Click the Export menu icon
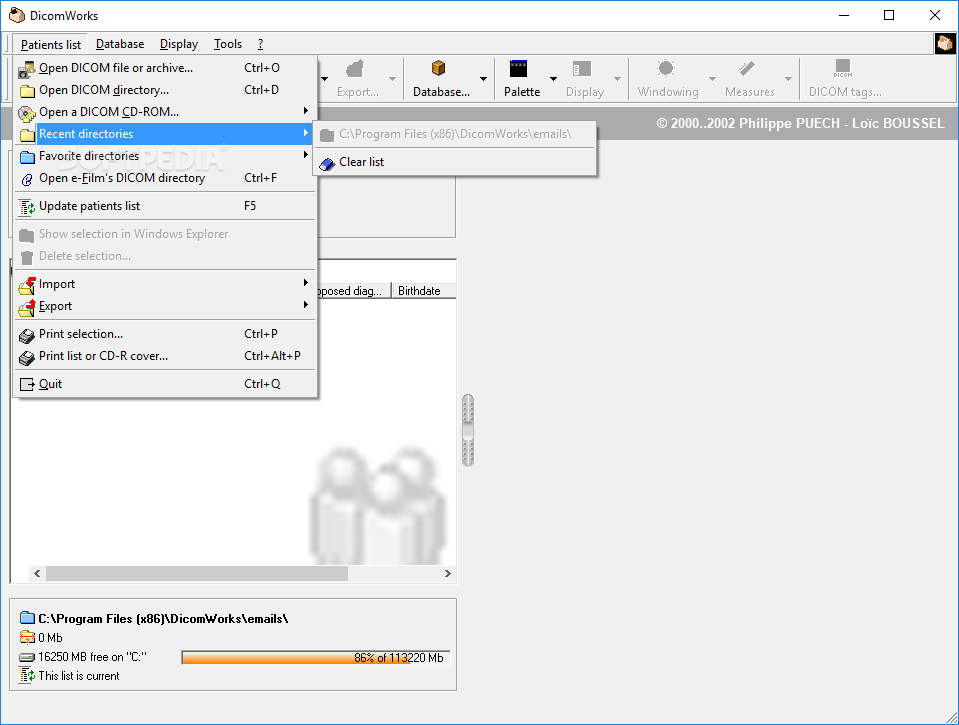The width and height of the screenshot is (959, 725). 27,307
